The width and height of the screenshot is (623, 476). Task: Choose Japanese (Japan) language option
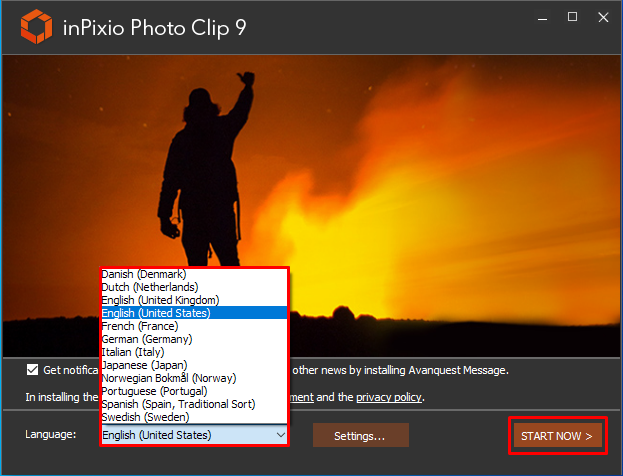point(194,365)
